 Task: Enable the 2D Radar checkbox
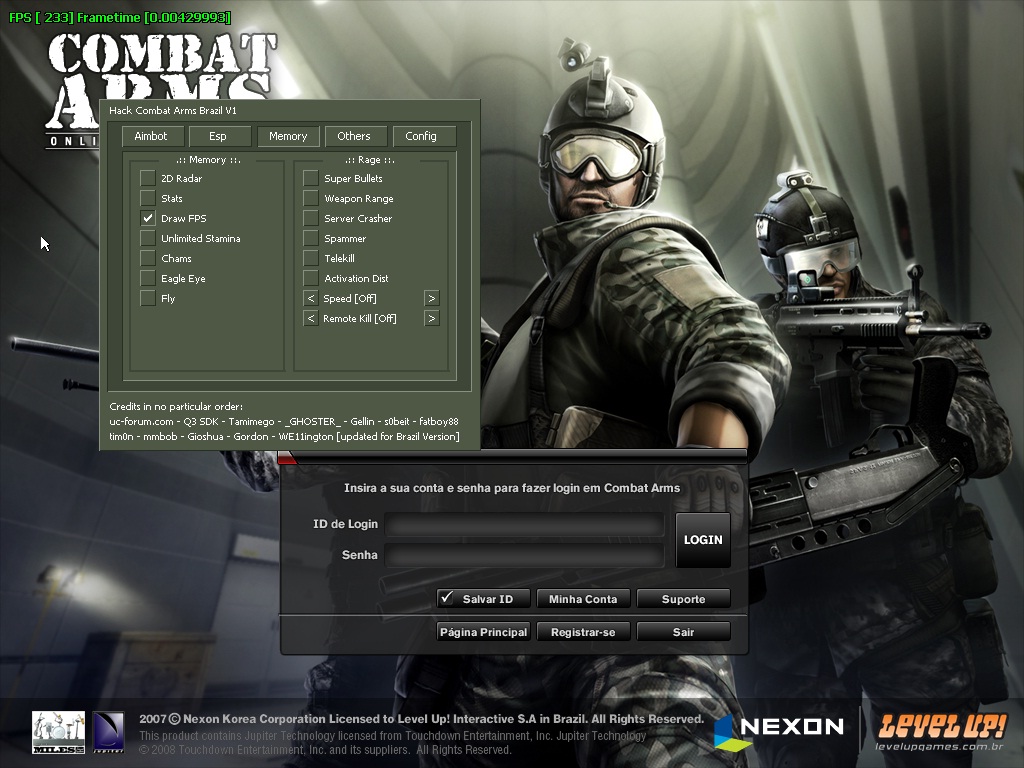148,178
